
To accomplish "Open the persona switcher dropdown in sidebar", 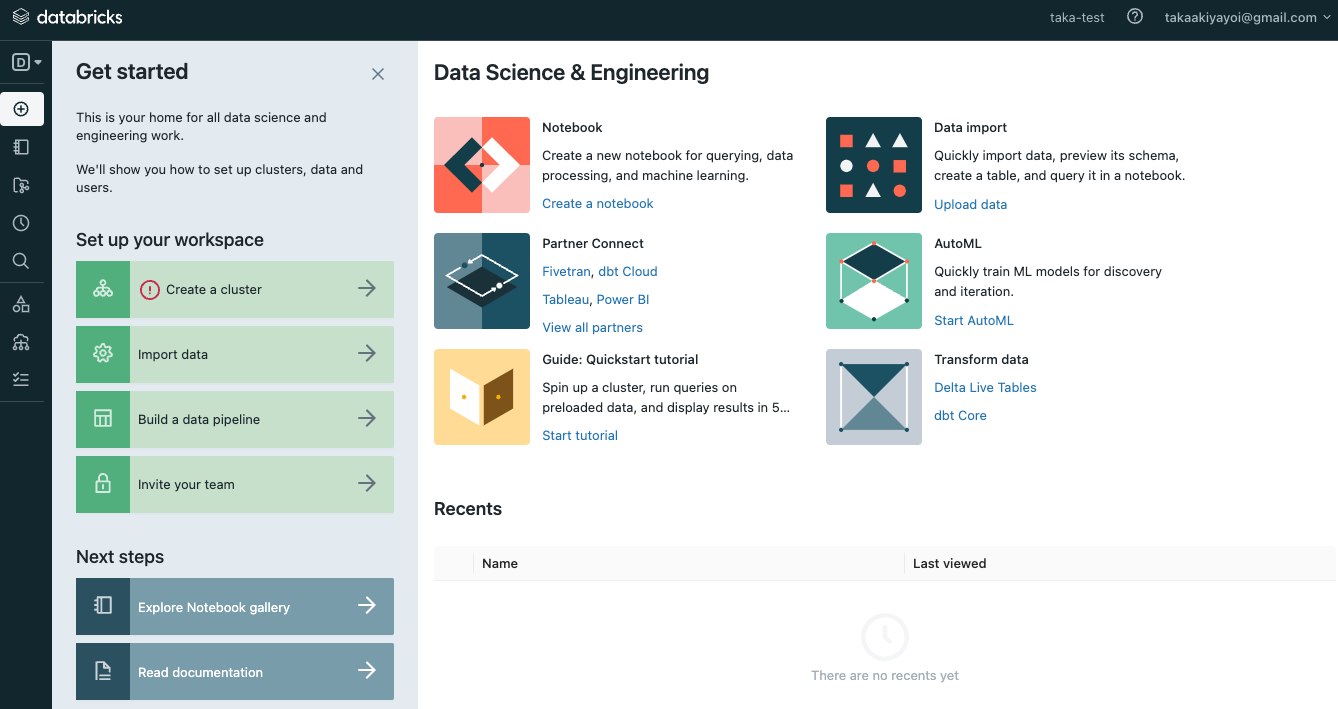I will pos(26,63).
